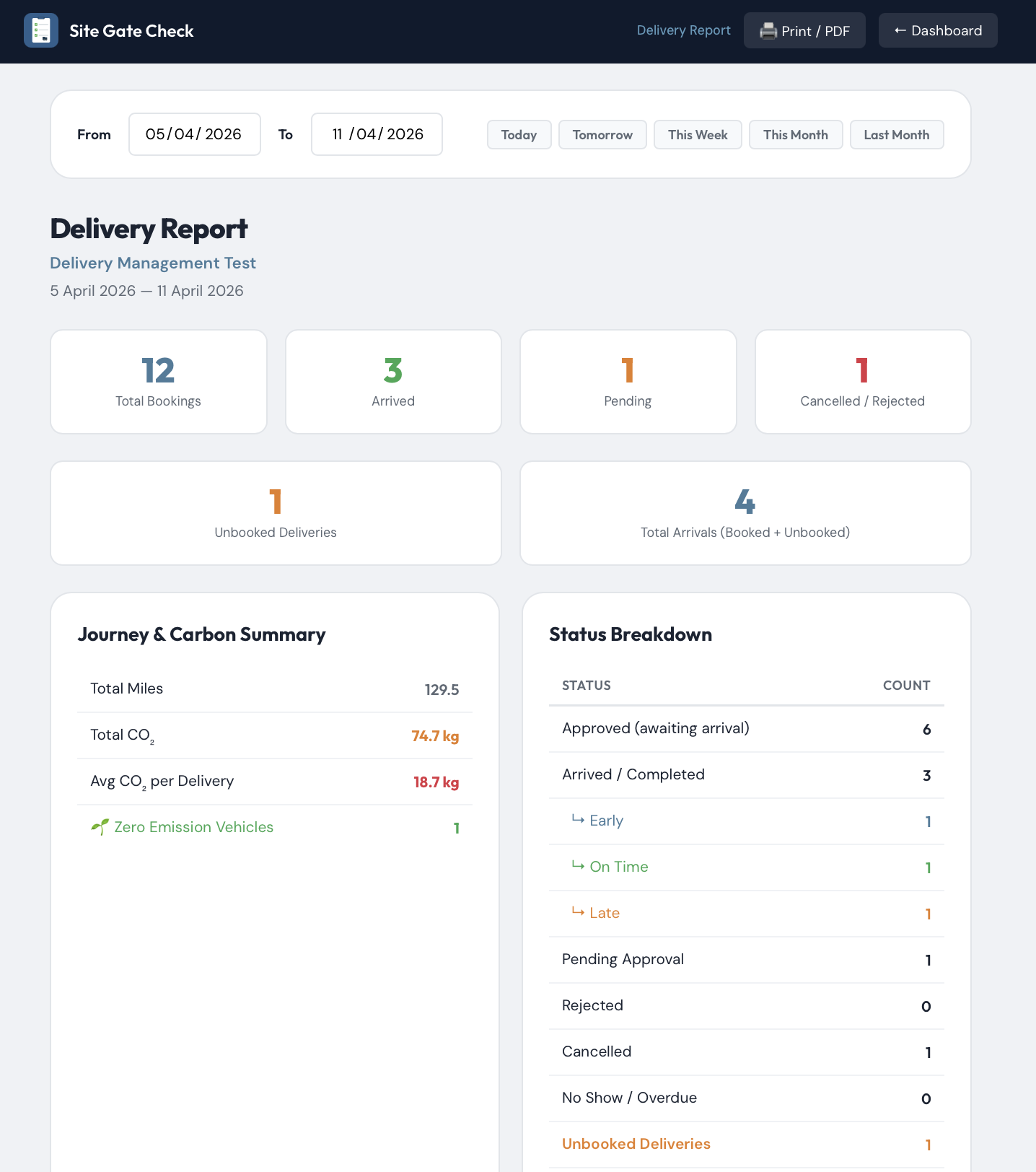This screenshot has width=1036, height=1172.
Task: Click the COUNT column header
Action: click(907, 686)
